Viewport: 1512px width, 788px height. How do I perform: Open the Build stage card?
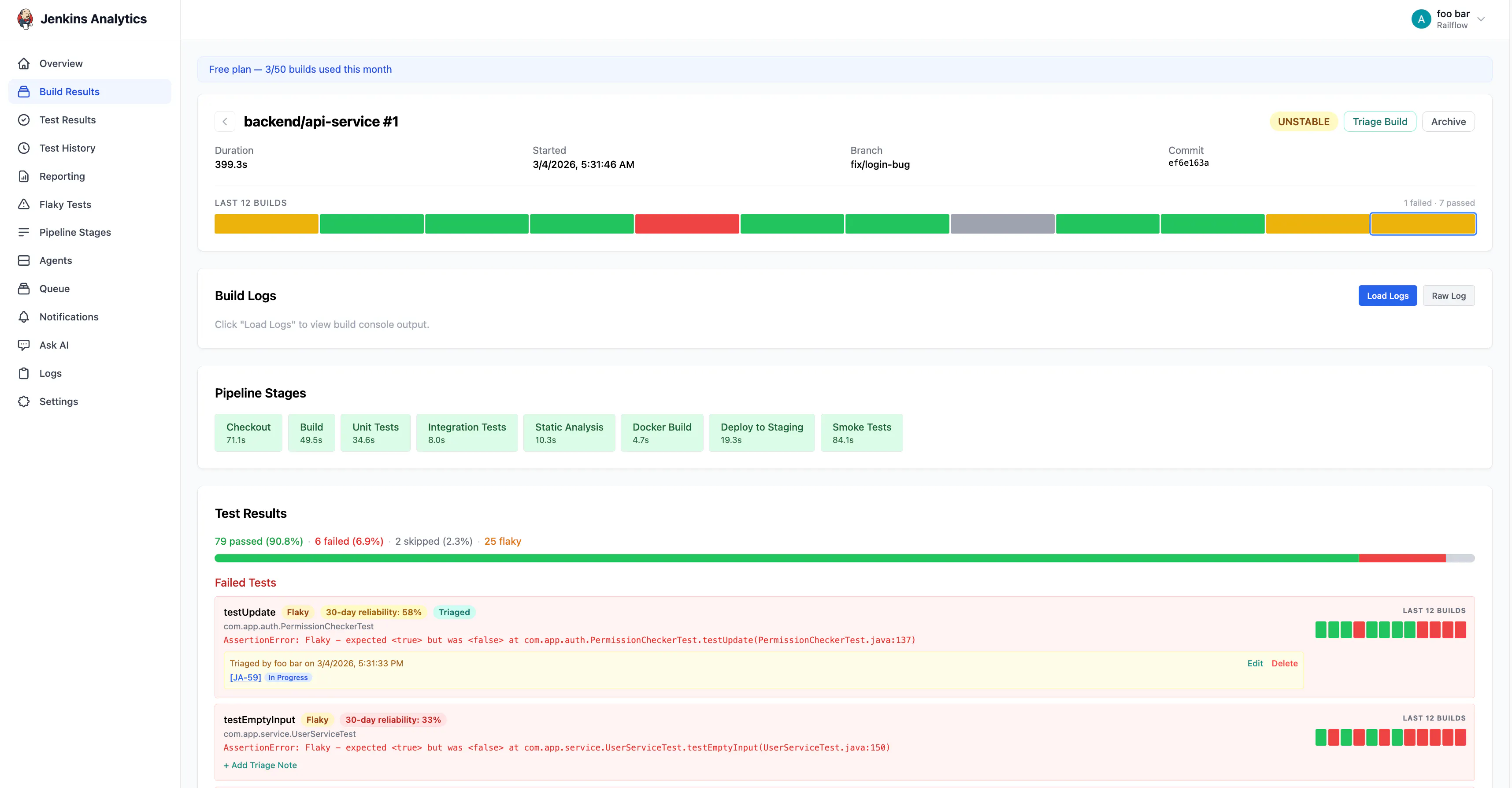[311, 433]
